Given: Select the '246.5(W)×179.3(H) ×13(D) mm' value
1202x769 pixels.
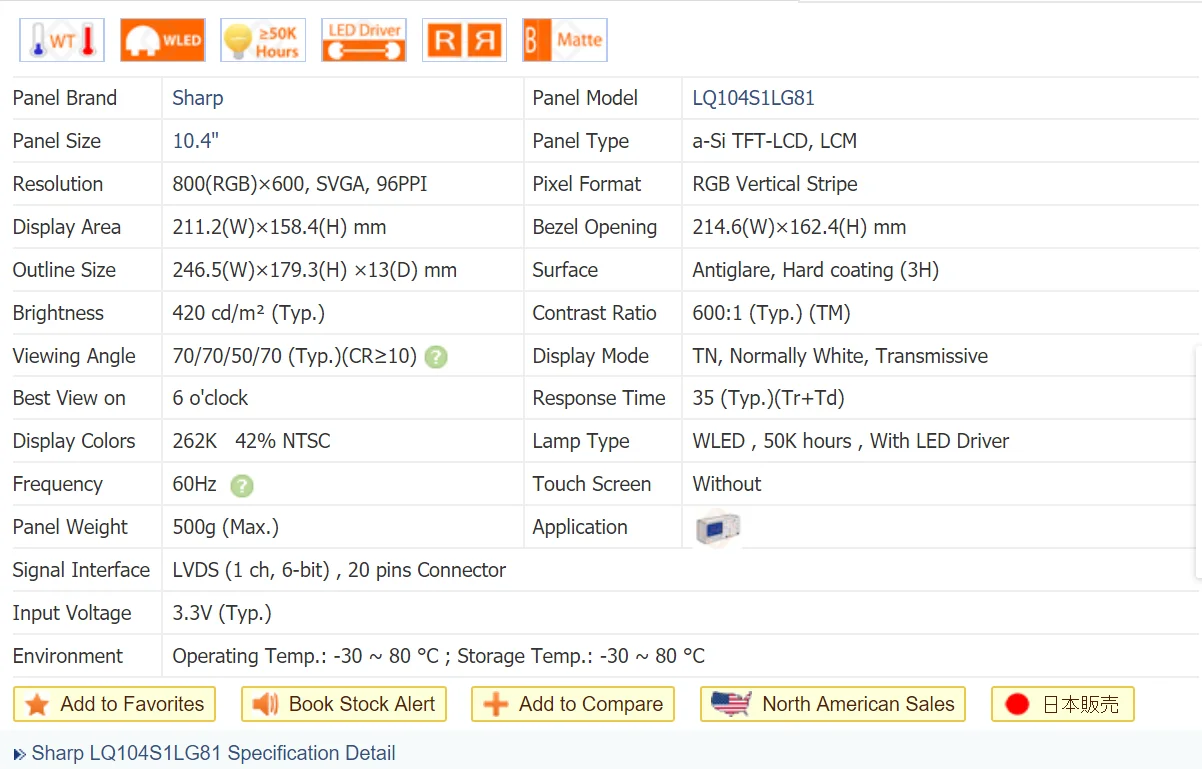Looking at the screenshot, I should (x=315, y=270).
